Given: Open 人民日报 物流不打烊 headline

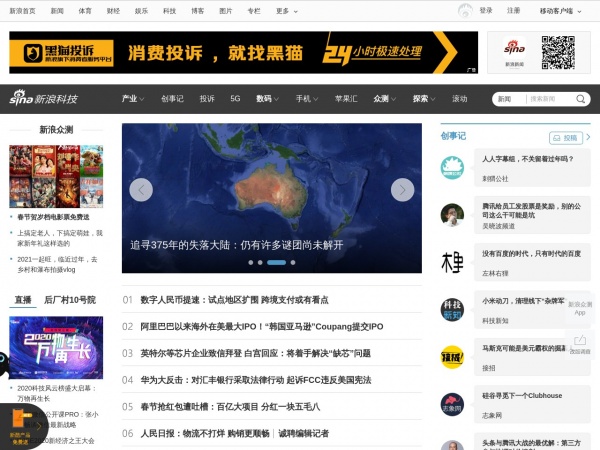Looking at the screenshot, I should [205, 434].
